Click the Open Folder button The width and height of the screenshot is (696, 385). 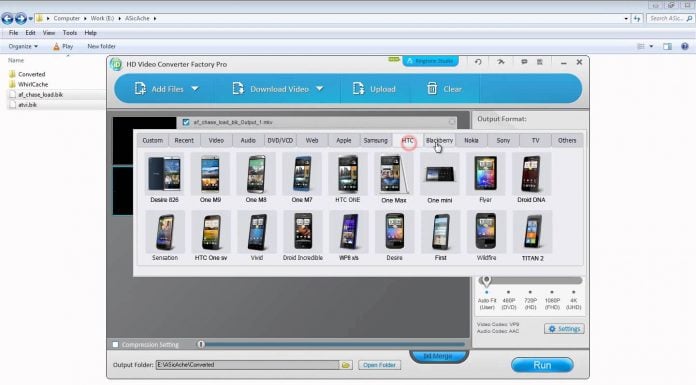379,365
